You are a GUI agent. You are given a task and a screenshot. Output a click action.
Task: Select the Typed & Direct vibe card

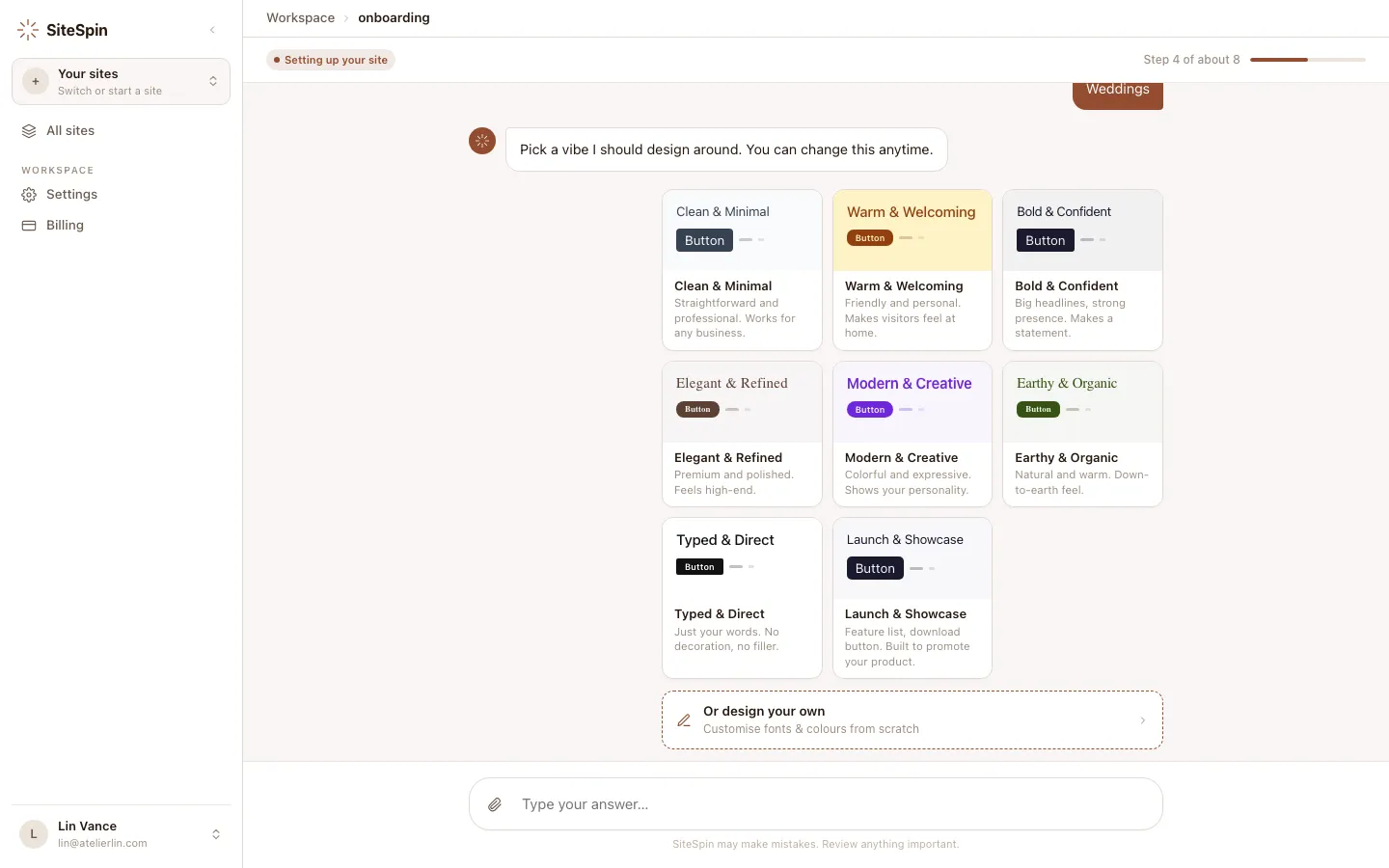[x=742, y=598]
